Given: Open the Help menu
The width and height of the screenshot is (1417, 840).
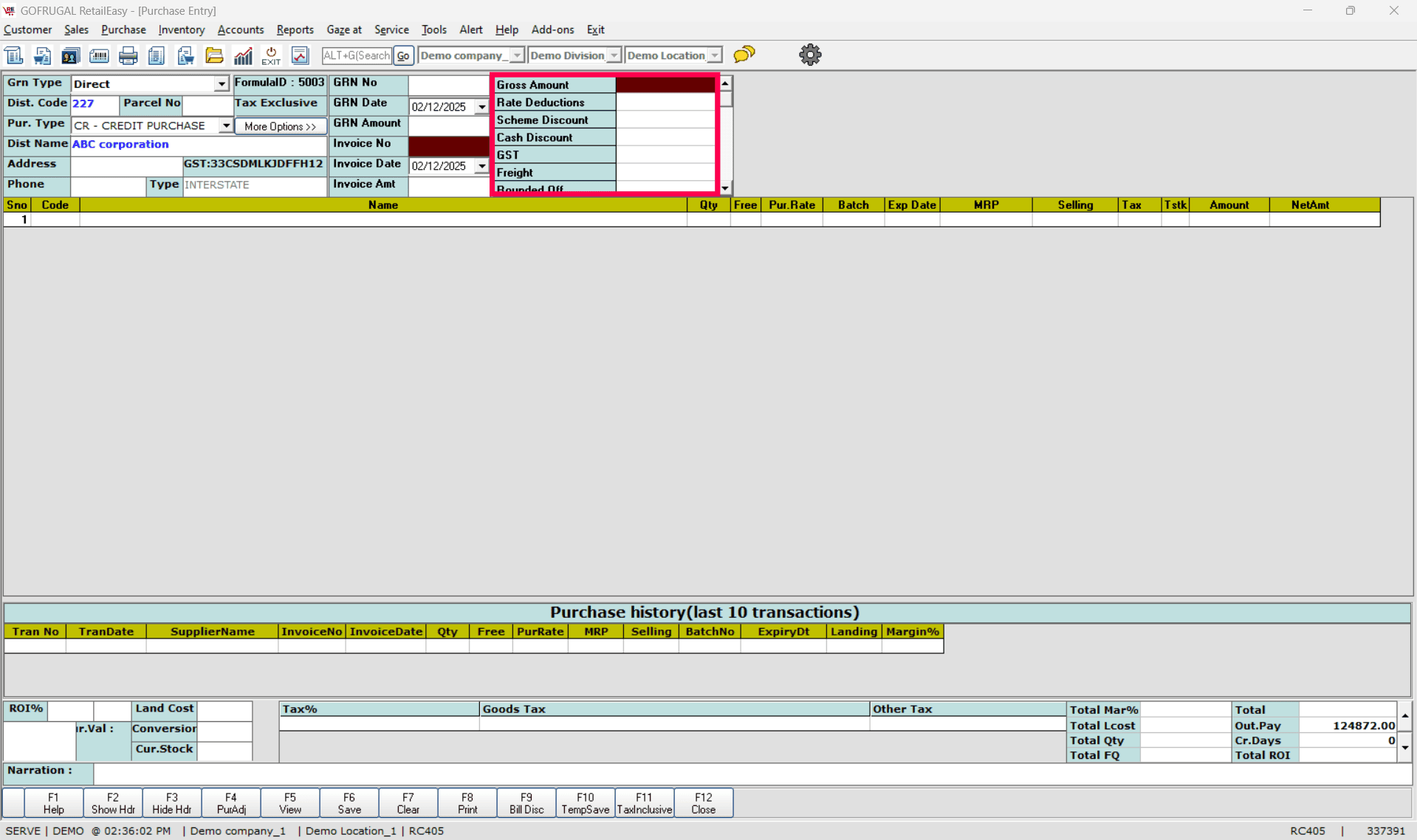Looking at the screenshot, I should tap(507, 30).
